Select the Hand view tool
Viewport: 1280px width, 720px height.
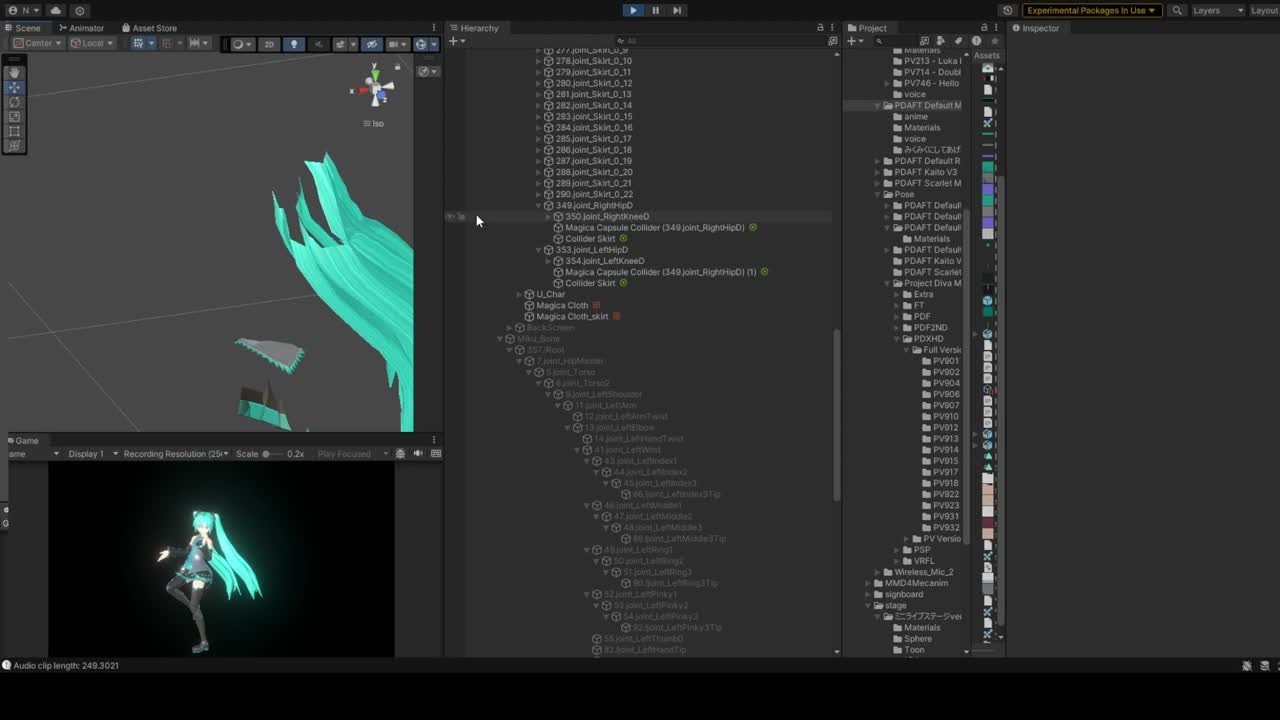pos(14,73)
